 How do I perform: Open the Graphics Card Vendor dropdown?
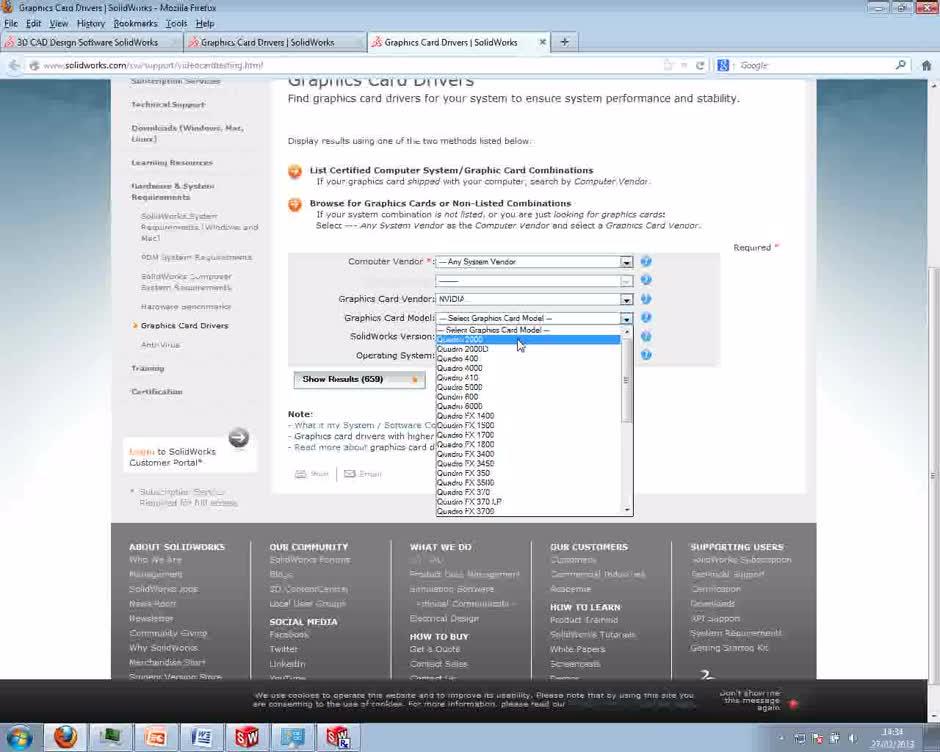point(626,299)
